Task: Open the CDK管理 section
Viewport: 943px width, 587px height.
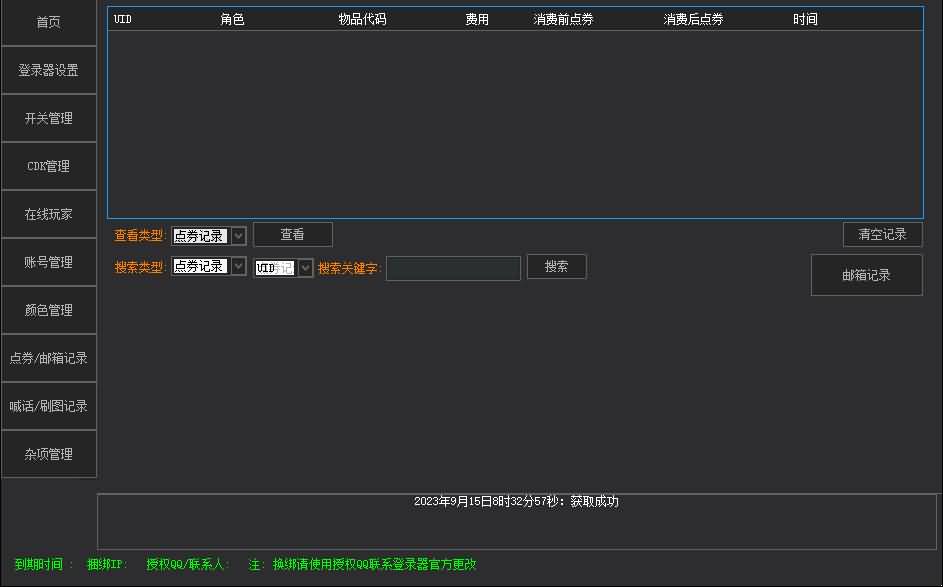Action: [x=47, y=165]
